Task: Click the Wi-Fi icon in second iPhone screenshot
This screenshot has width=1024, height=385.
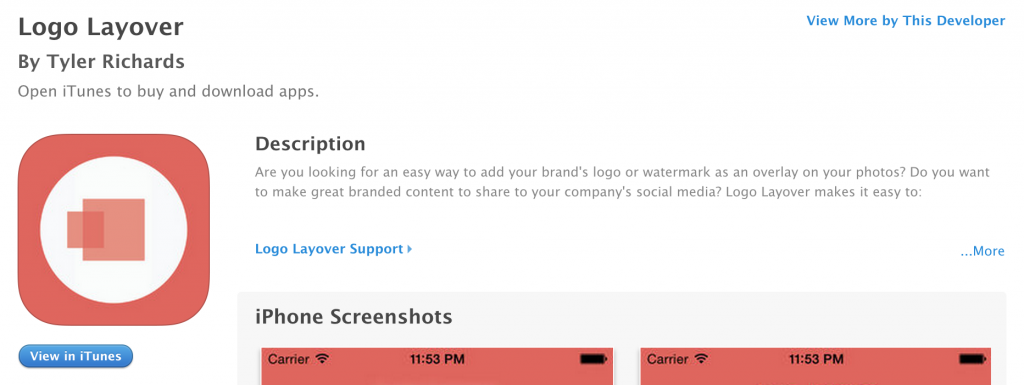Action: [701, 359]
